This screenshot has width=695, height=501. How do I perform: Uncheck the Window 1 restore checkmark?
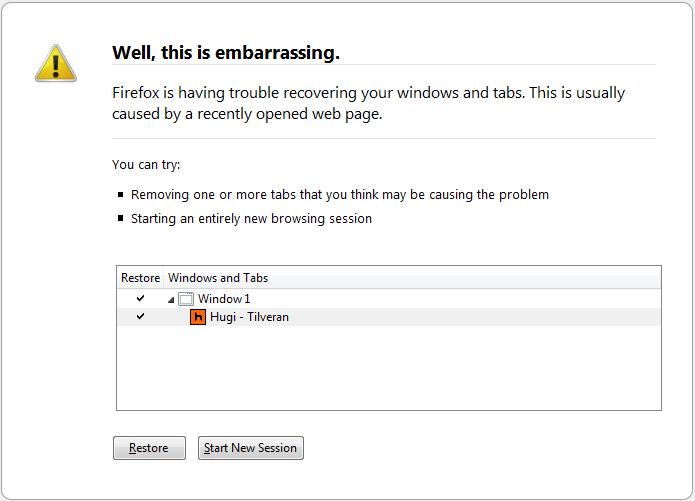point(141,298)
